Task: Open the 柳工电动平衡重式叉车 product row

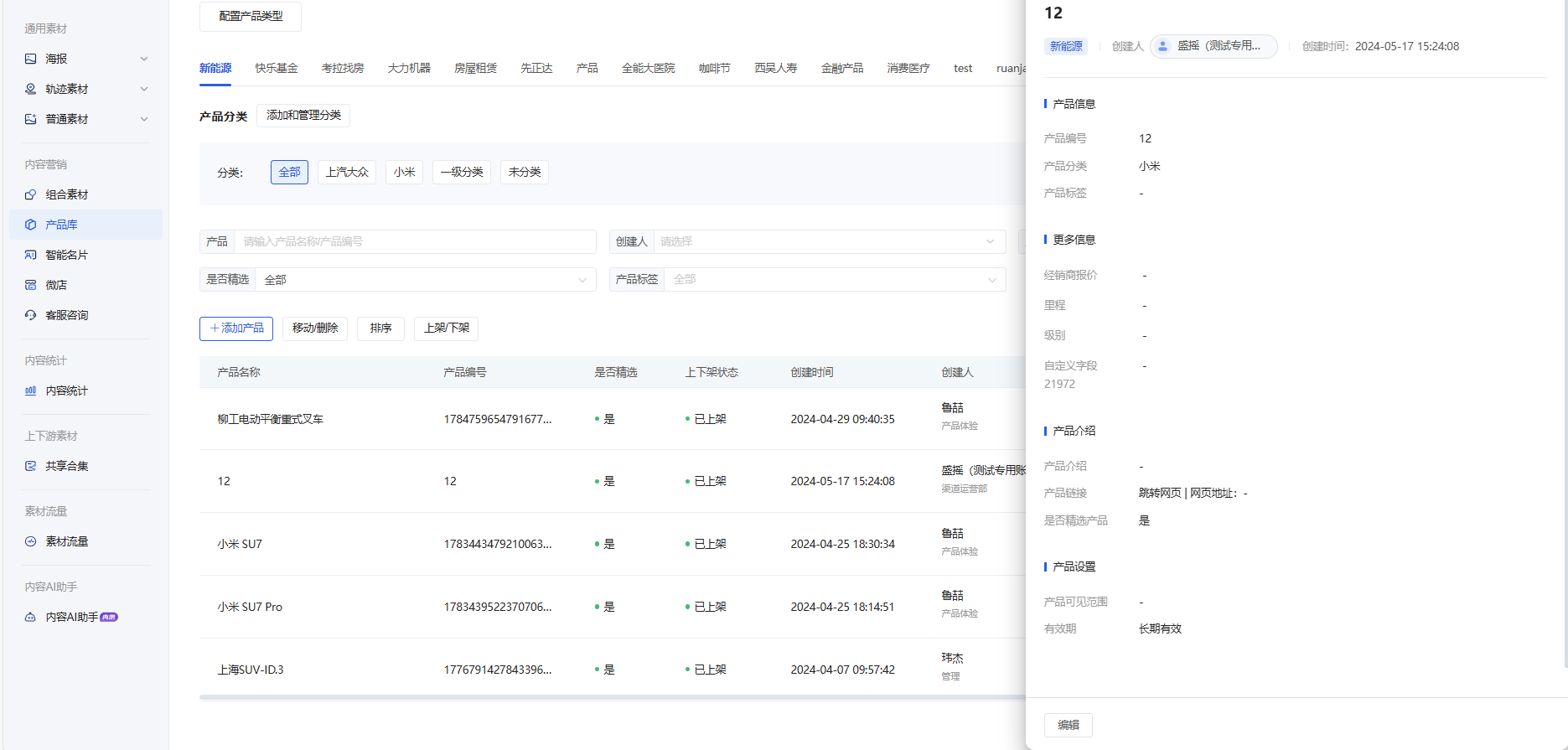Action: coord(613,419)
